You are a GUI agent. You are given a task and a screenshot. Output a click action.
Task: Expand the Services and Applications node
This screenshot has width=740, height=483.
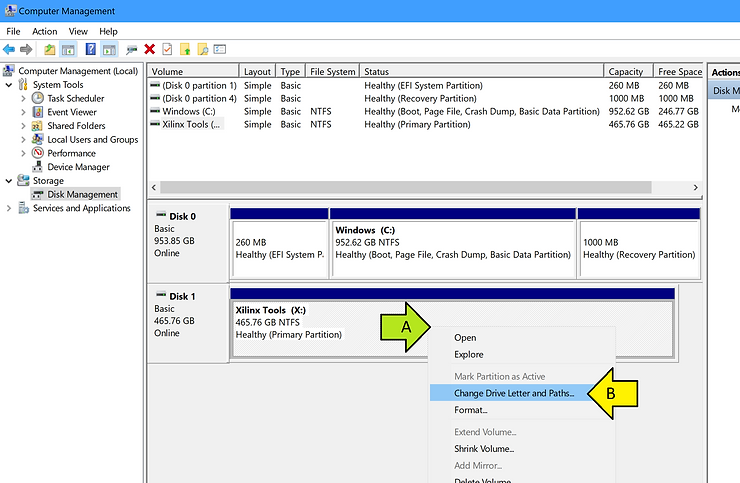click(9, 208)
